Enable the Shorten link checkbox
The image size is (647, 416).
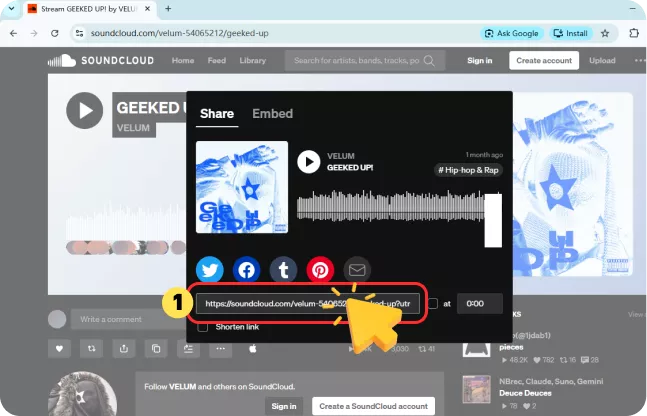(x=203, y=327)
